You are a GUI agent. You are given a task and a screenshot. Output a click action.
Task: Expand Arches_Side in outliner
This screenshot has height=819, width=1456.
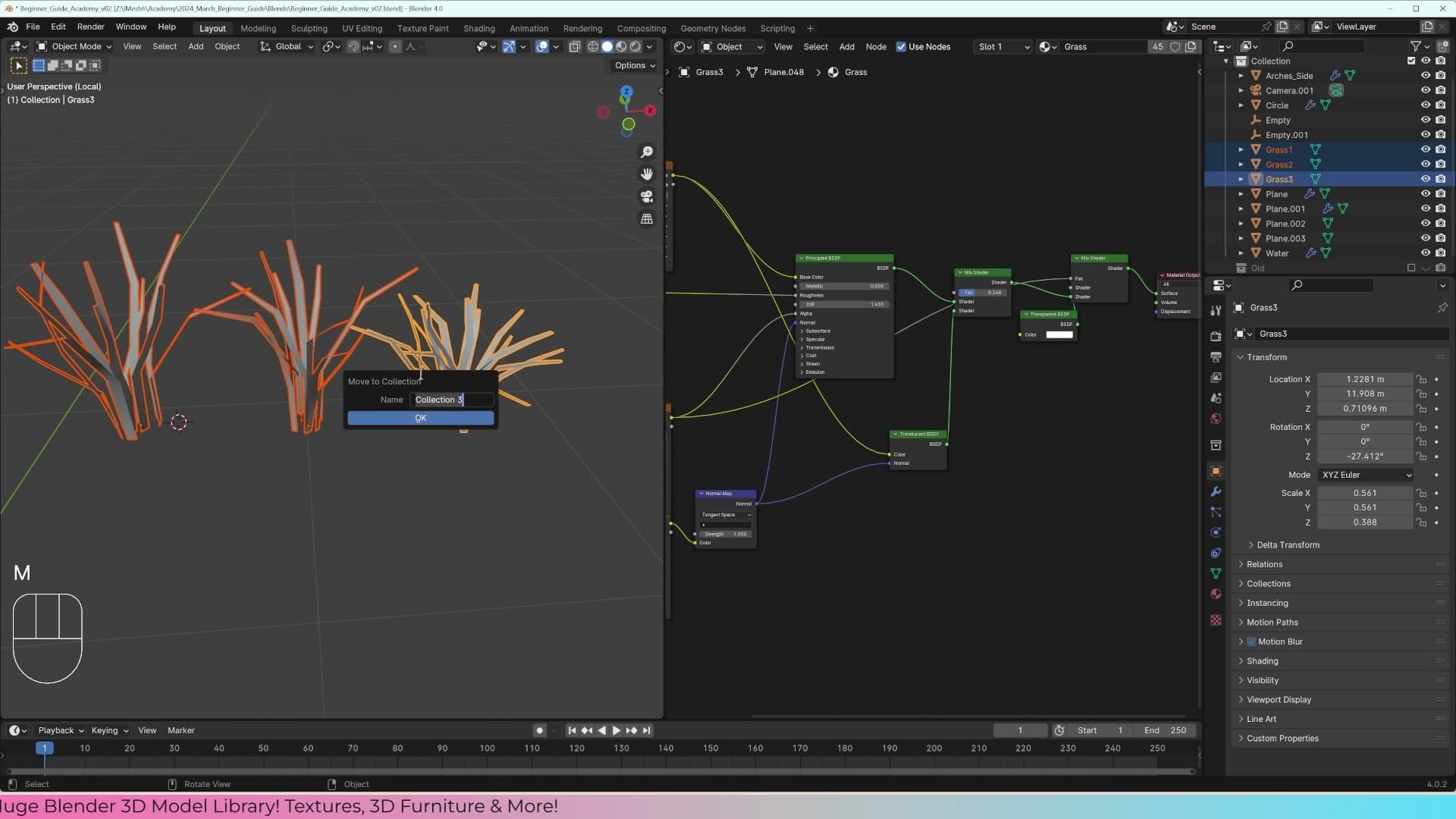coord(1241,76)
